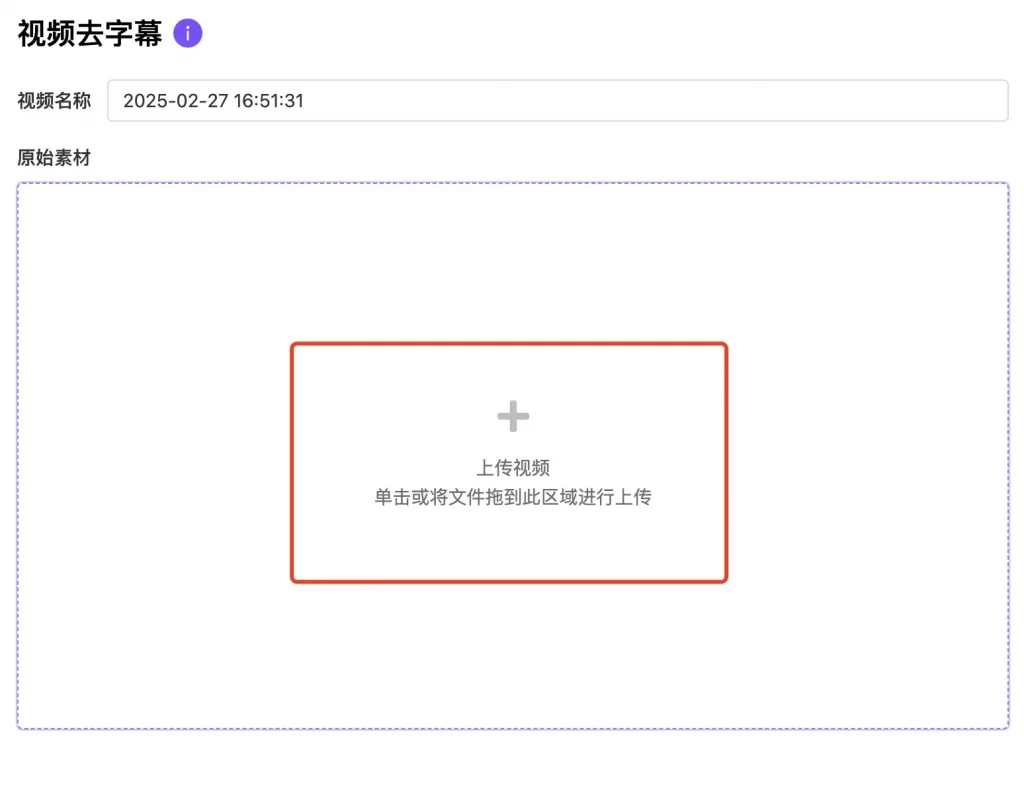Click the time 16:51:31 in the name field
The image size is (1024, 798).
(268, 101)
